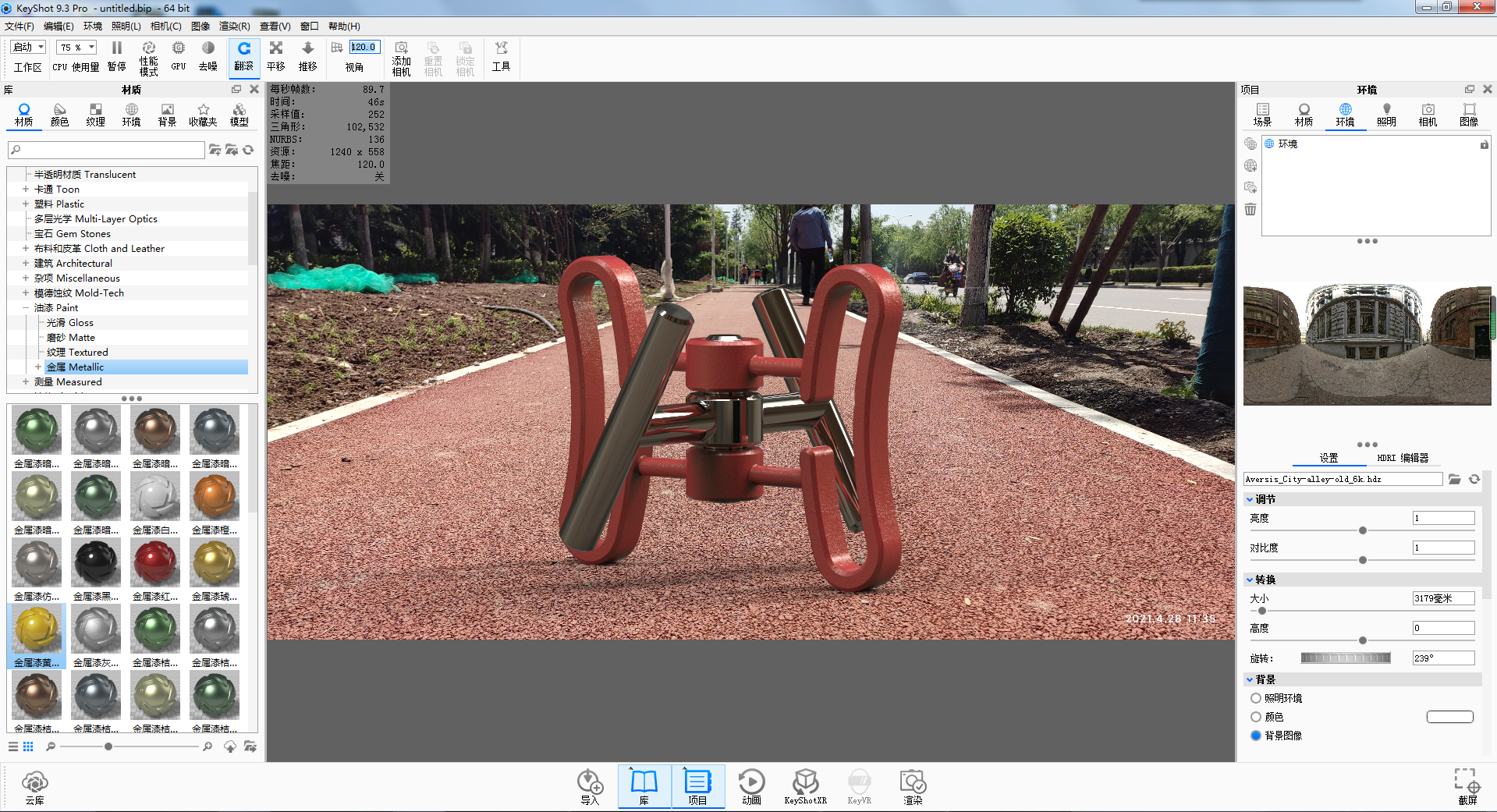1497x812 pixels.
Task: Expand the 卡通 Toon material folder
Action: coord(26,190)
